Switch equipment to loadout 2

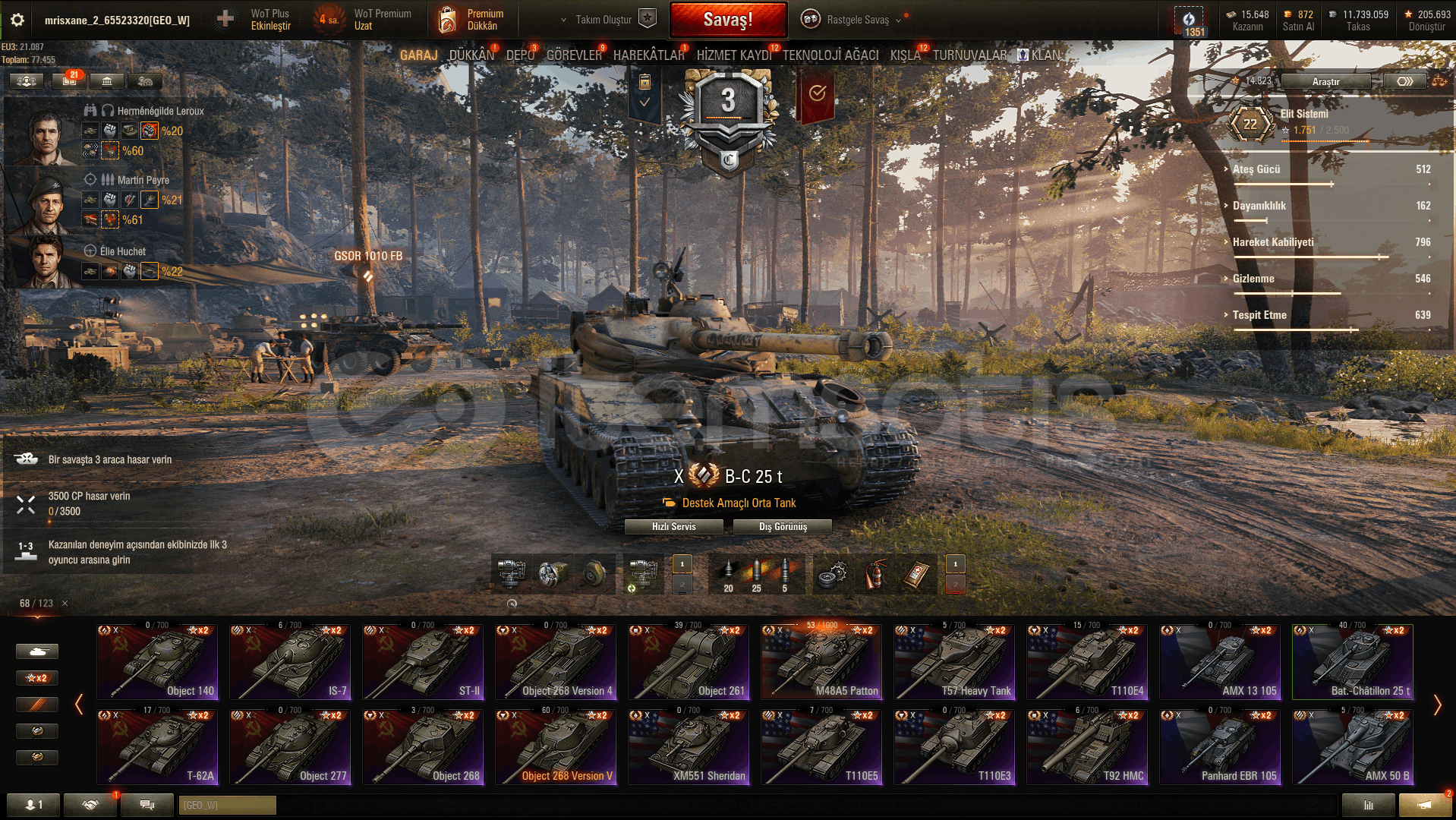pyautogui.click(x=682, y=585)
